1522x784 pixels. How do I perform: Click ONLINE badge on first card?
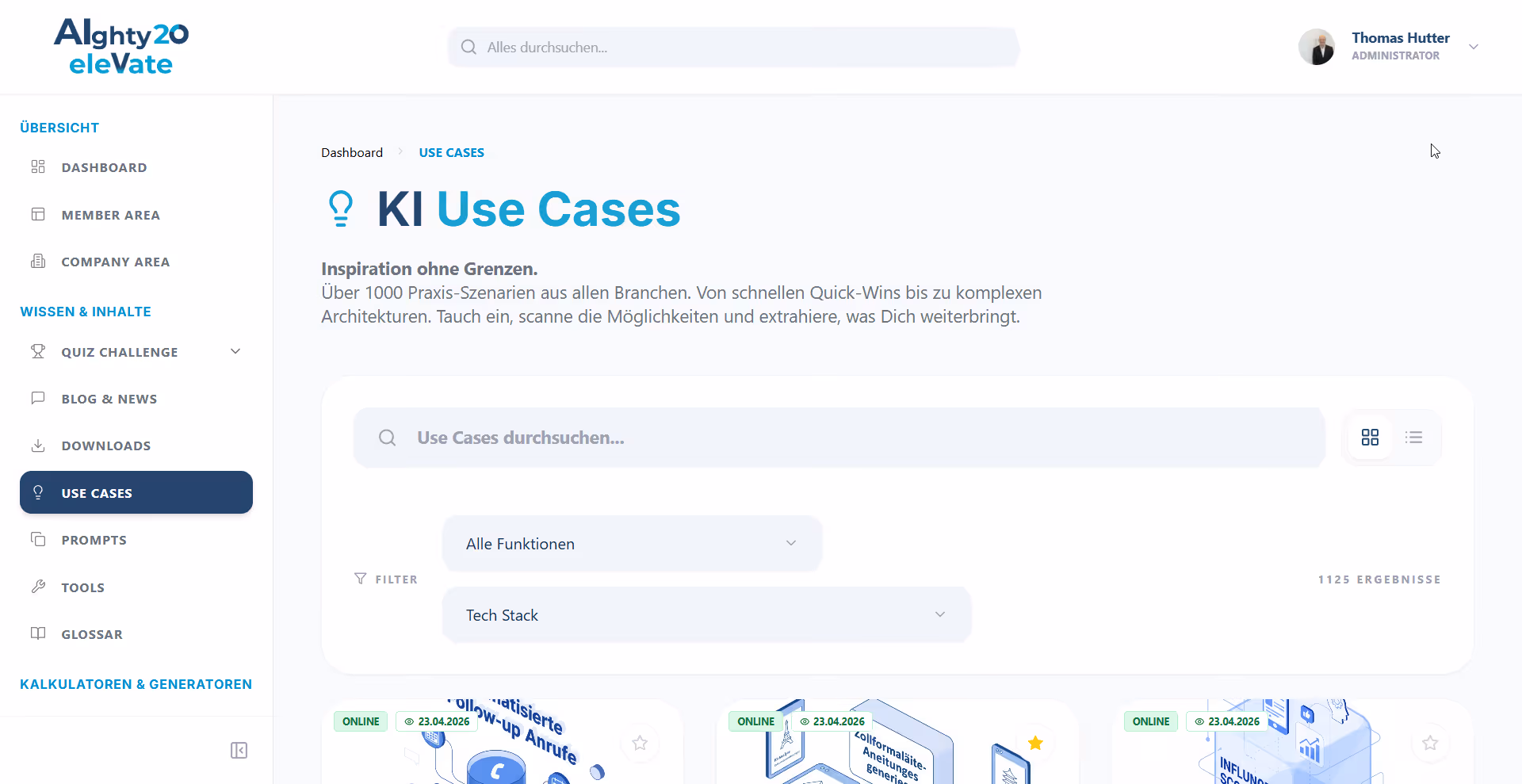click(x=361, y=721)
